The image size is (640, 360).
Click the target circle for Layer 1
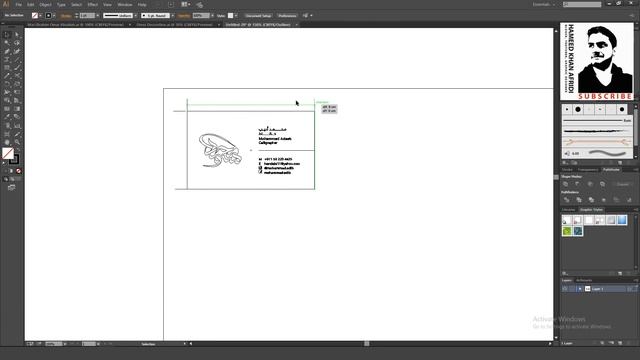[630, 289]
